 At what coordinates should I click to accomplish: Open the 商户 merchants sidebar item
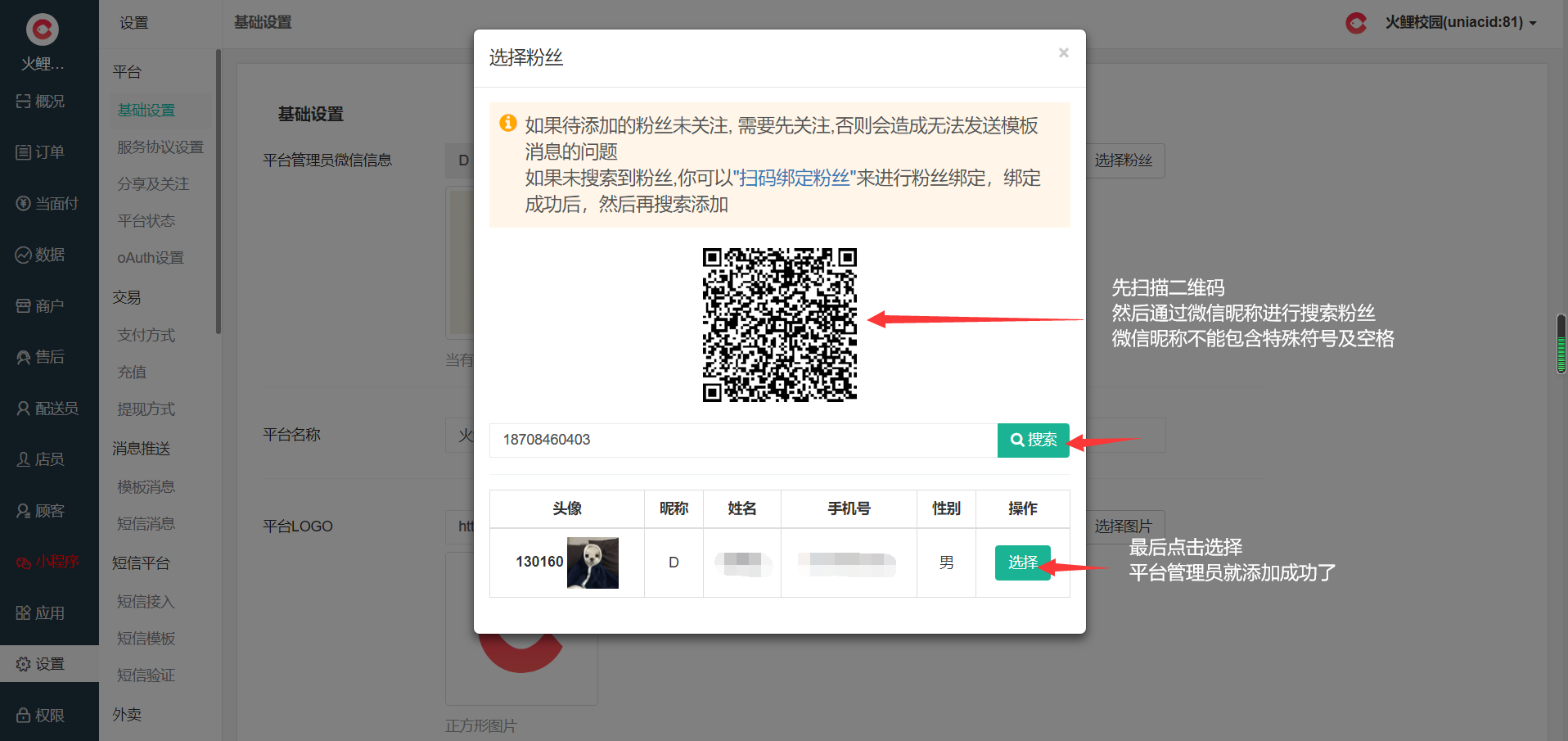(x=40, y=305)
